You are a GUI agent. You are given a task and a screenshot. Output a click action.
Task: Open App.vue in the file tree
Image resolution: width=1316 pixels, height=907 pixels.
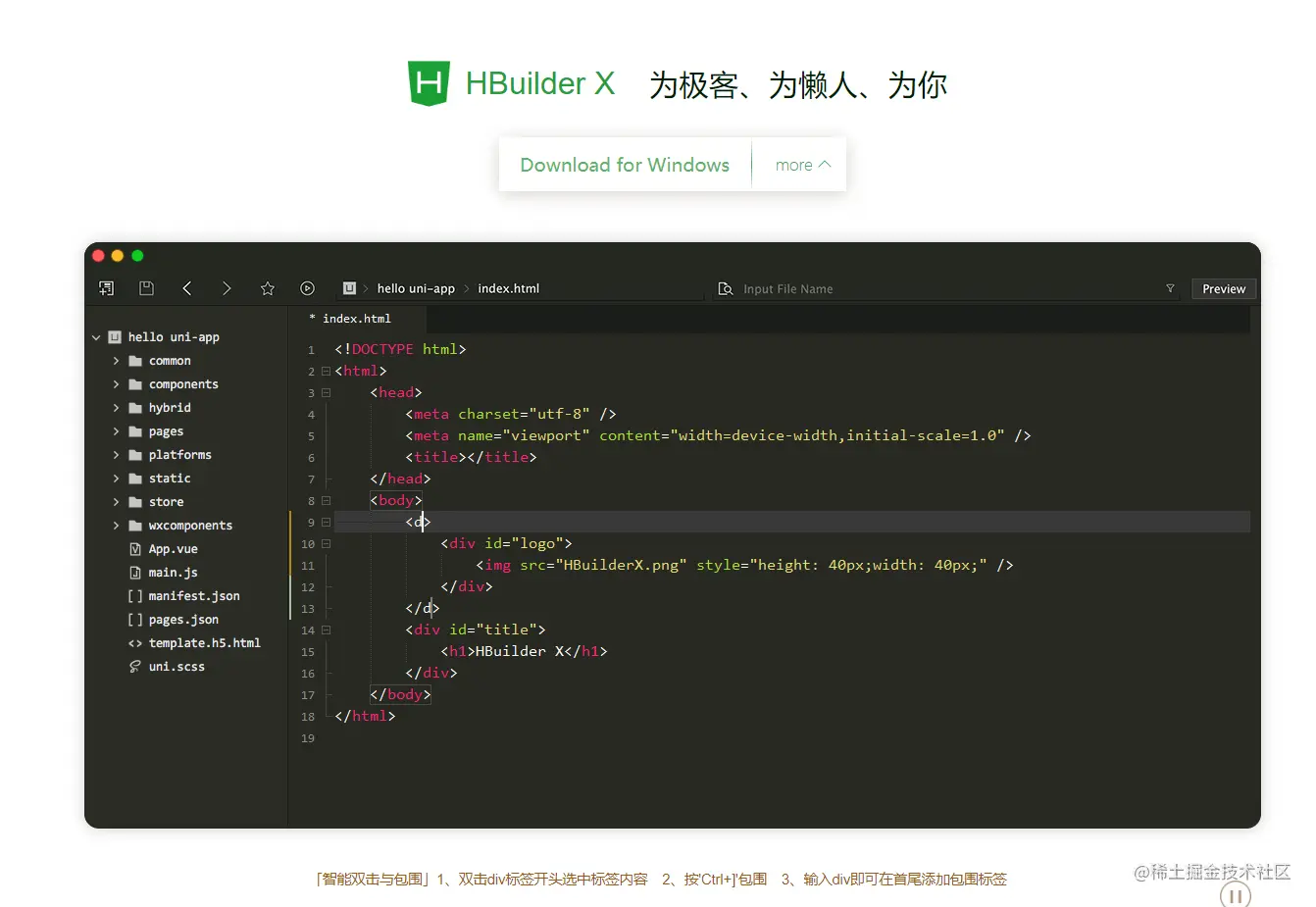(x=174, y=549)
